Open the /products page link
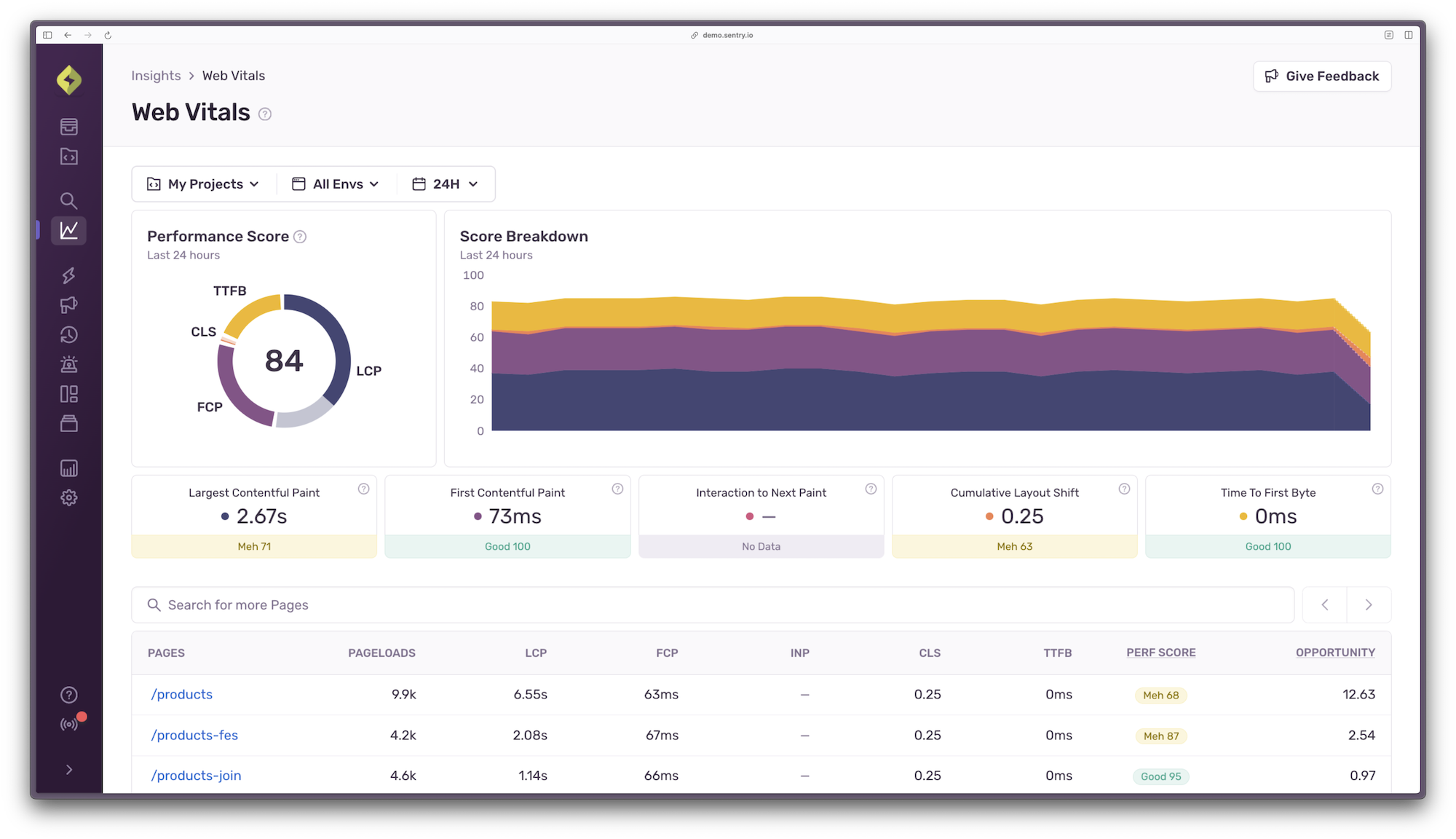Image resolution: width=1456 pixels, height=839 pixels. [181, 694]
